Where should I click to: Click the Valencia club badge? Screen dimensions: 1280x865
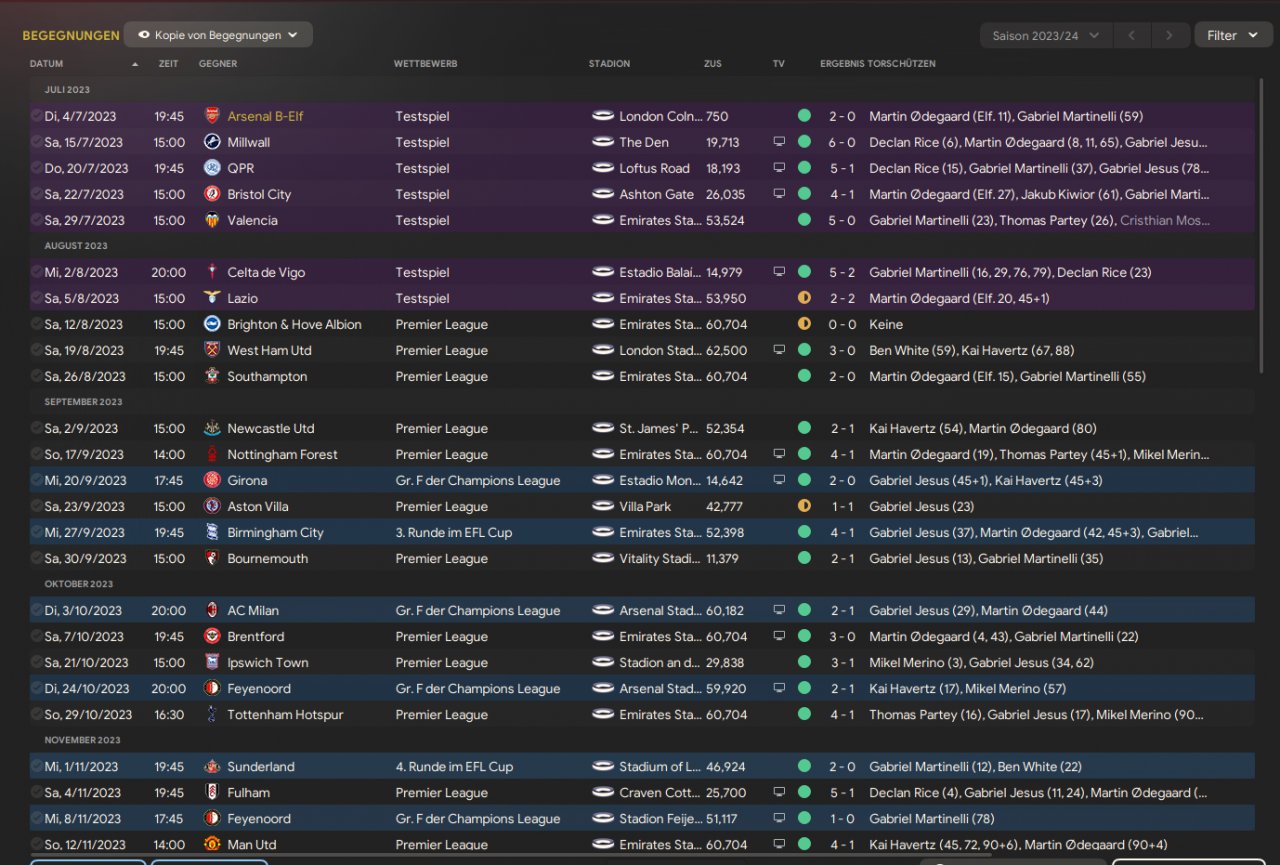coord(212,220)
